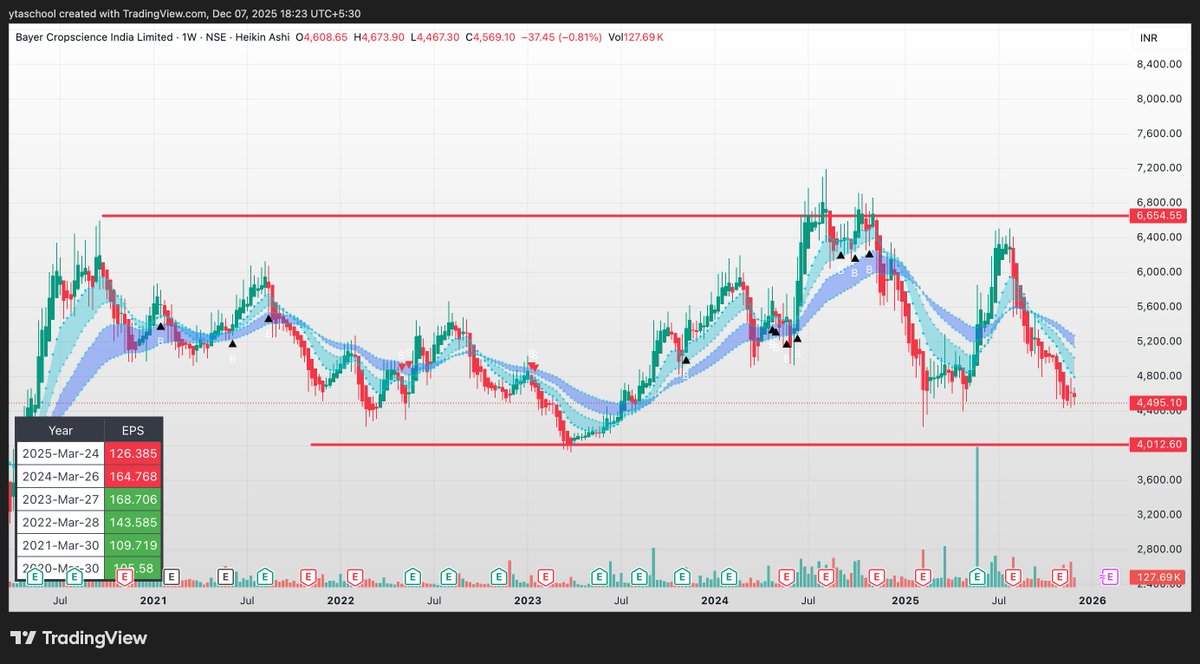
Task: Click the 3,600.00 price axis label
Action: click(x=1158, y=480)
